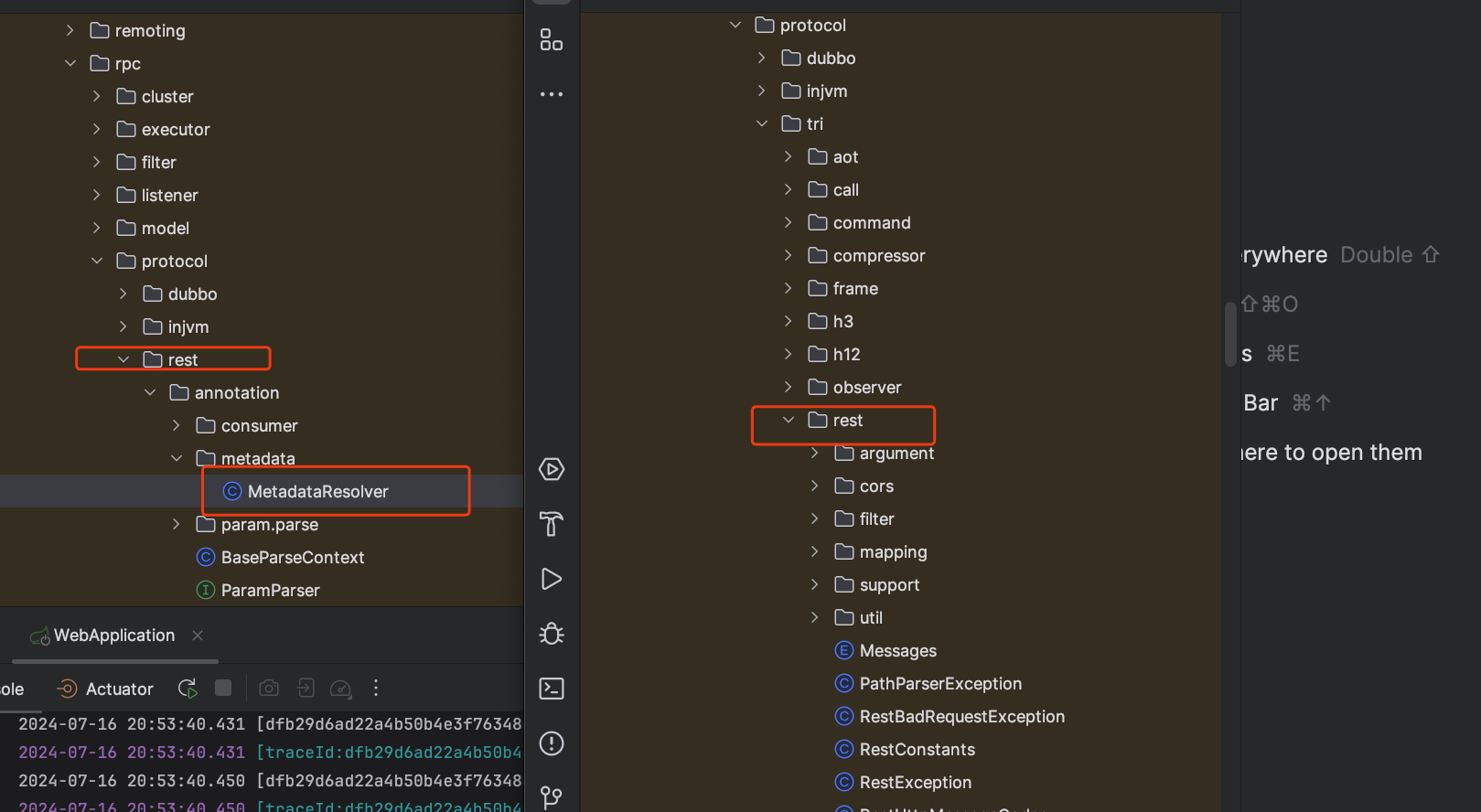Click the Messages enum icon

pos(844,650)
